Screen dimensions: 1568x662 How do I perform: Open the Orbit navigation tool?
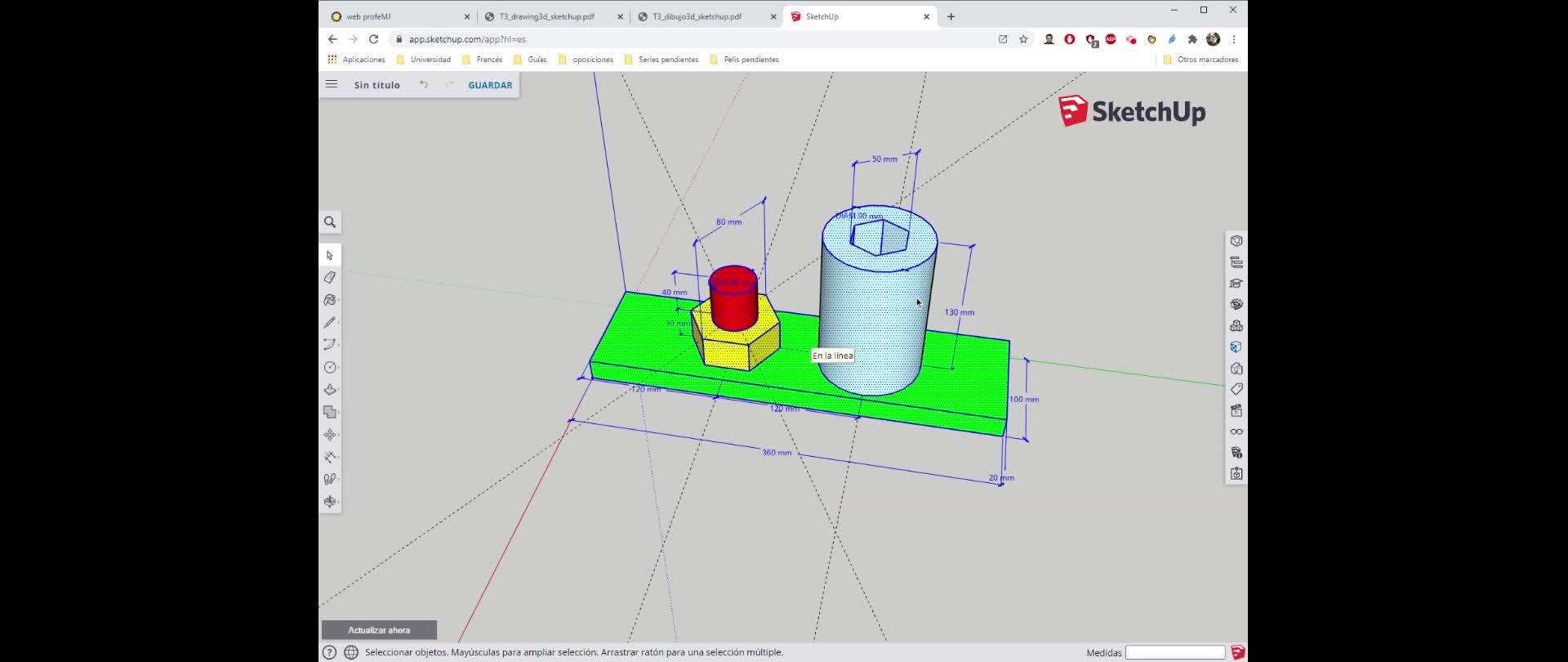click(x=330, y=502)
